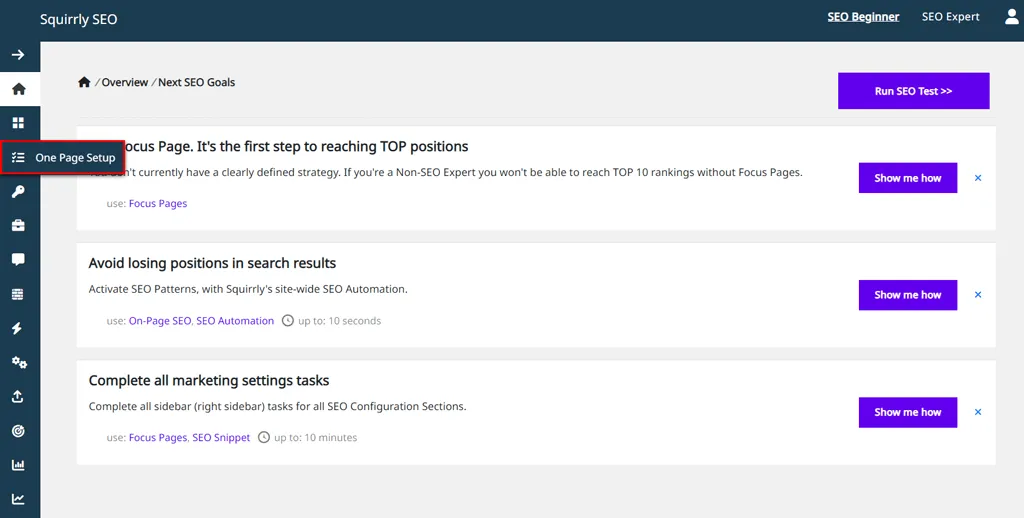Viewport: 1024px width, 518px height.
Task: Open the SEO Automation link
Action: (235, 321)
